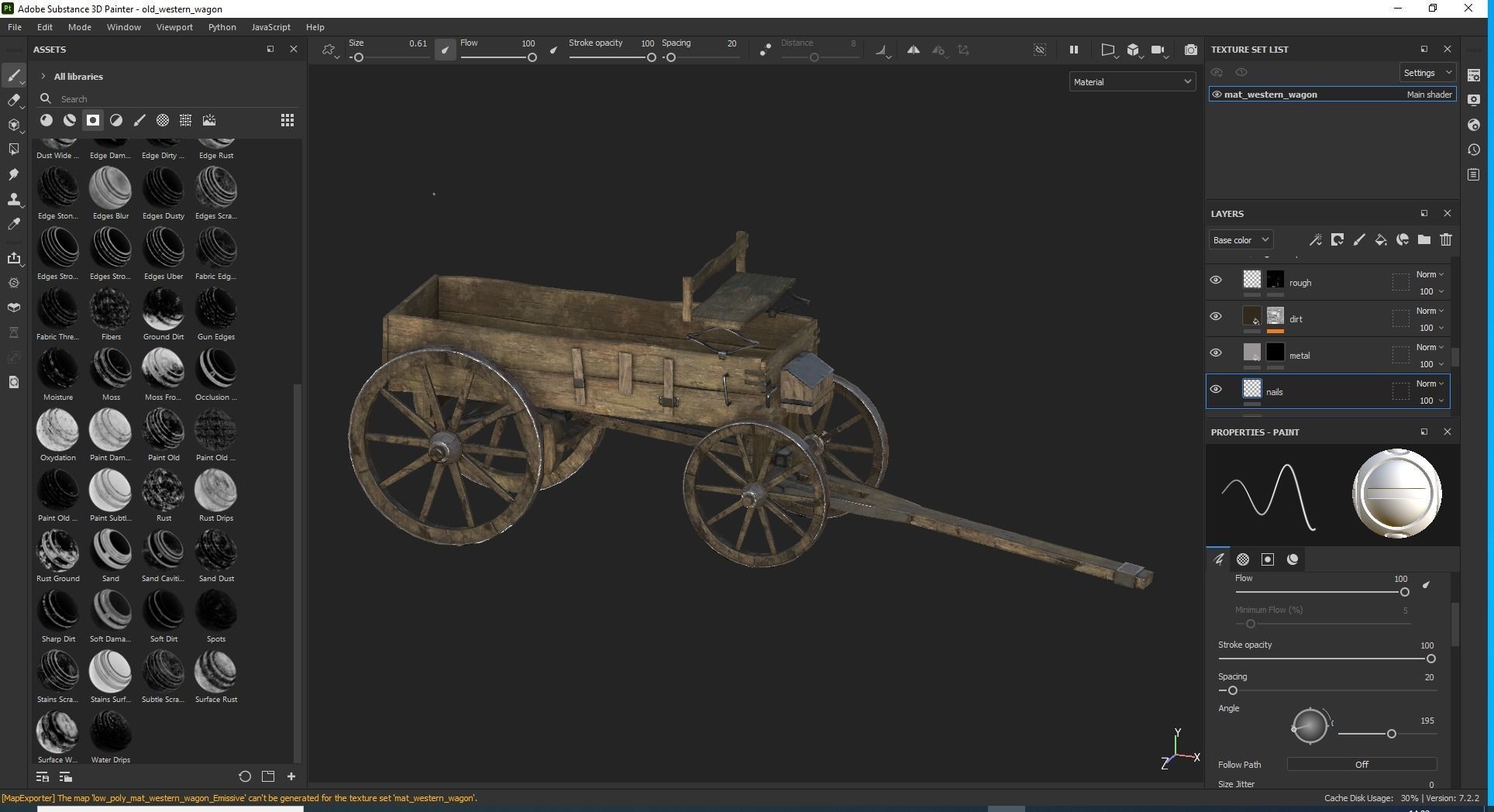Open the camera screenshot render icon
This screenshot has width=1494, height=812.
(x=1191, y=50)
